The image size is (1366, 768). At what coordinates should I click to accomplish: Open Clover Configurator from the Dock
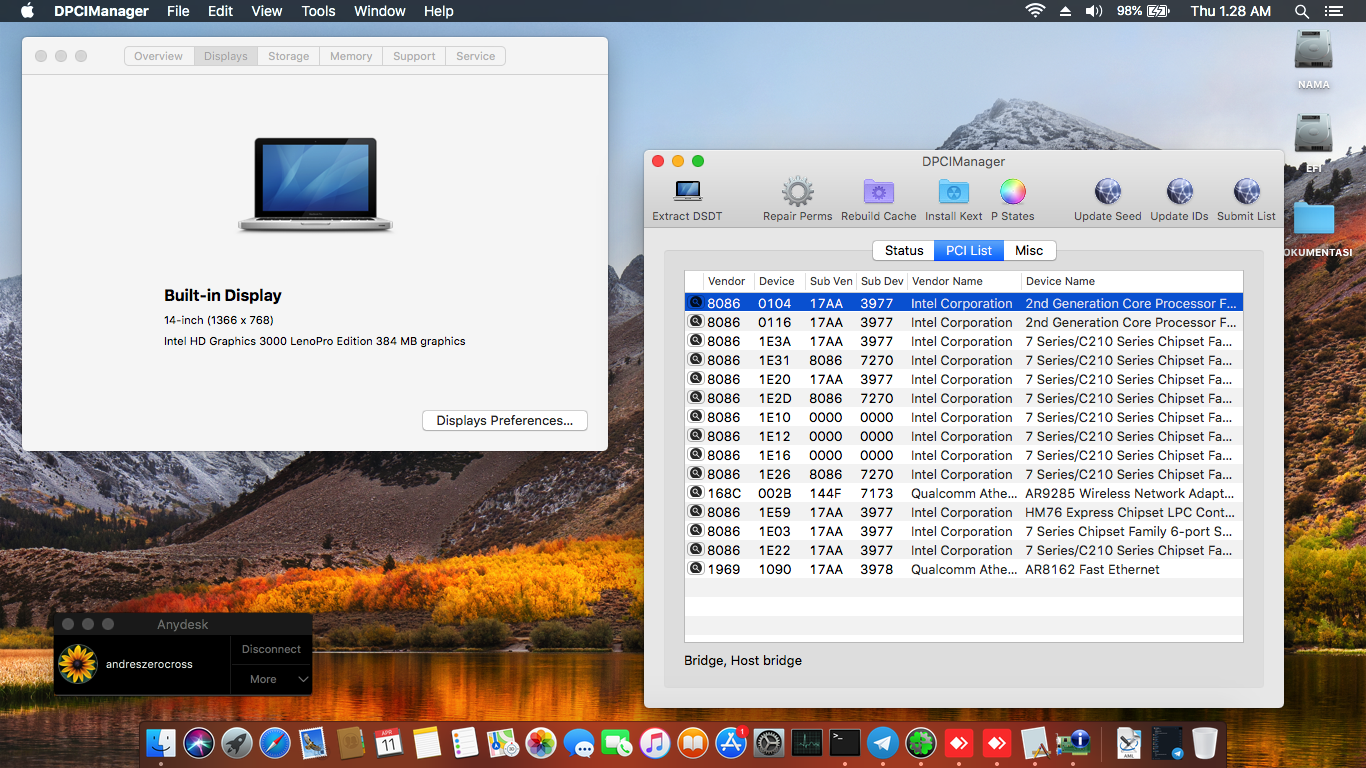click(920, 743)
